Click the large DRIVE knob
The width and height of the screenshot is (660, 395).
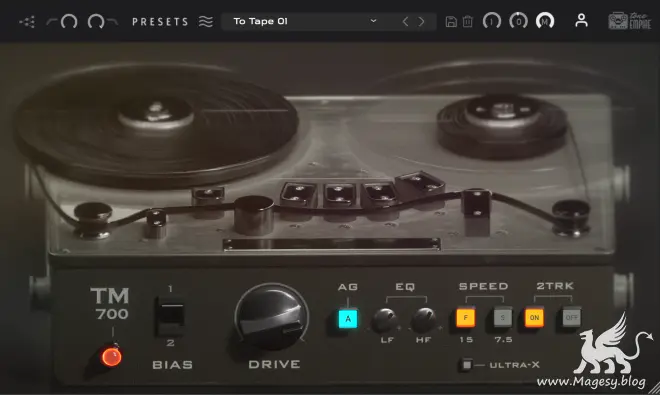(272, 318)
